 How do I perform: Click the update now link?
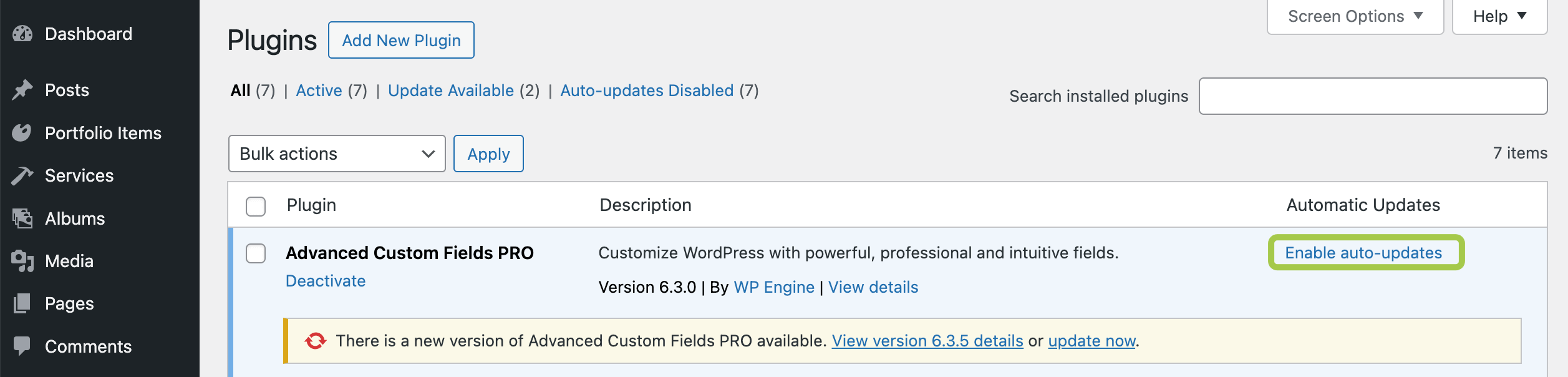1091,341
